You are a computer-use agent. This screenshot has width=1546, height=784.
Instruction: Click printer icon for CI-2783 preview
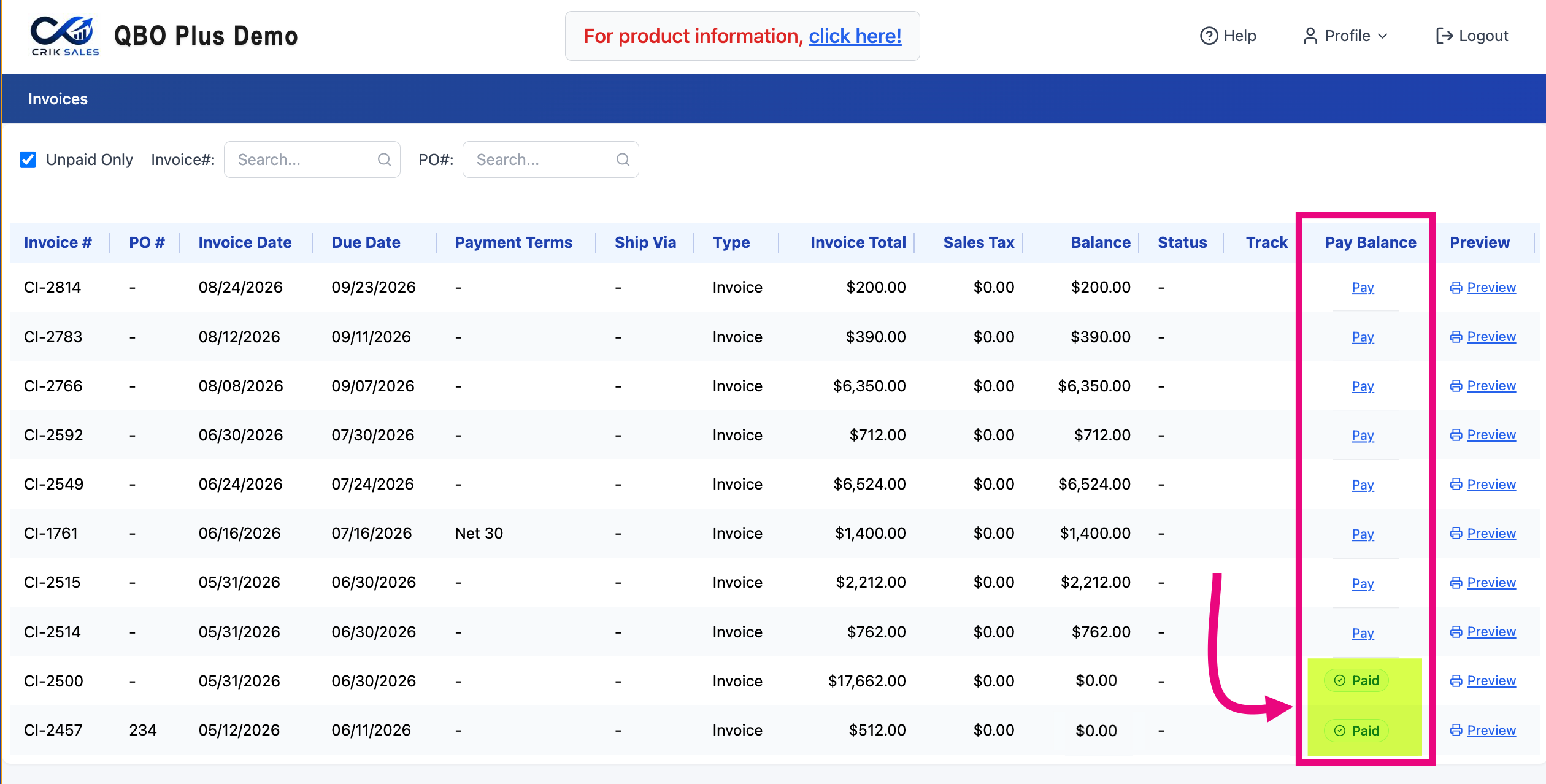(1456, 337)
